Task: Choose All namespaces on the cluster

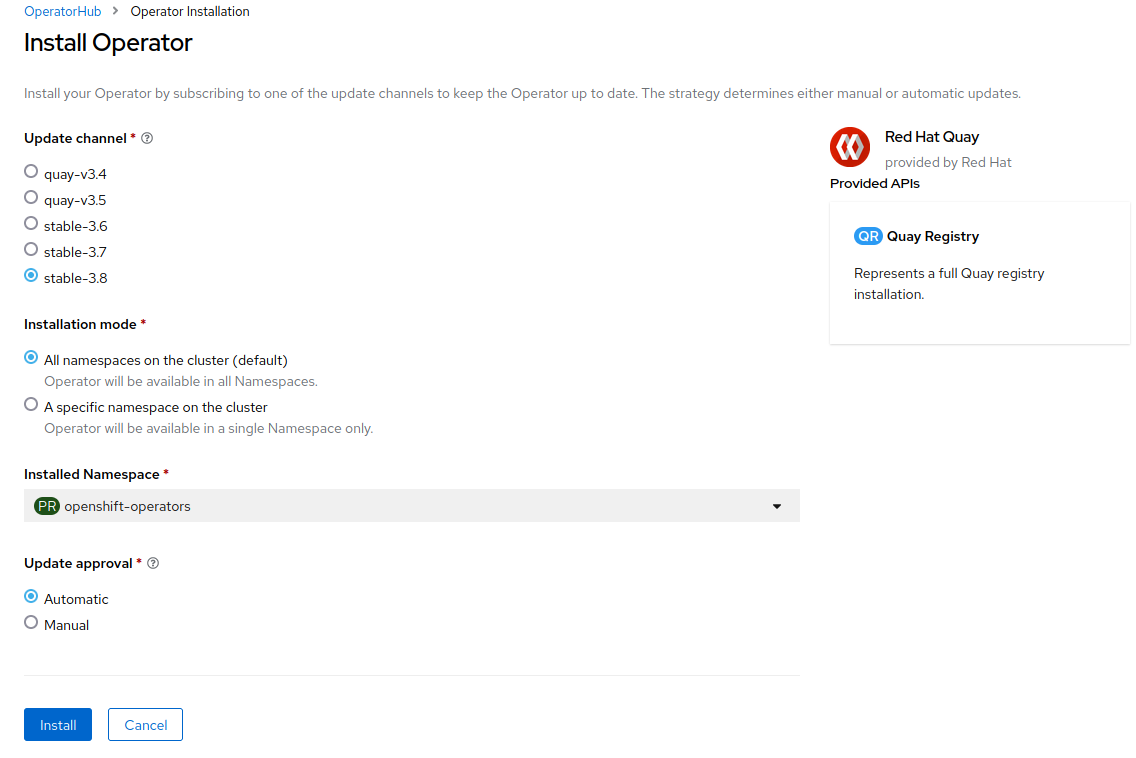Action: point(31,358)
